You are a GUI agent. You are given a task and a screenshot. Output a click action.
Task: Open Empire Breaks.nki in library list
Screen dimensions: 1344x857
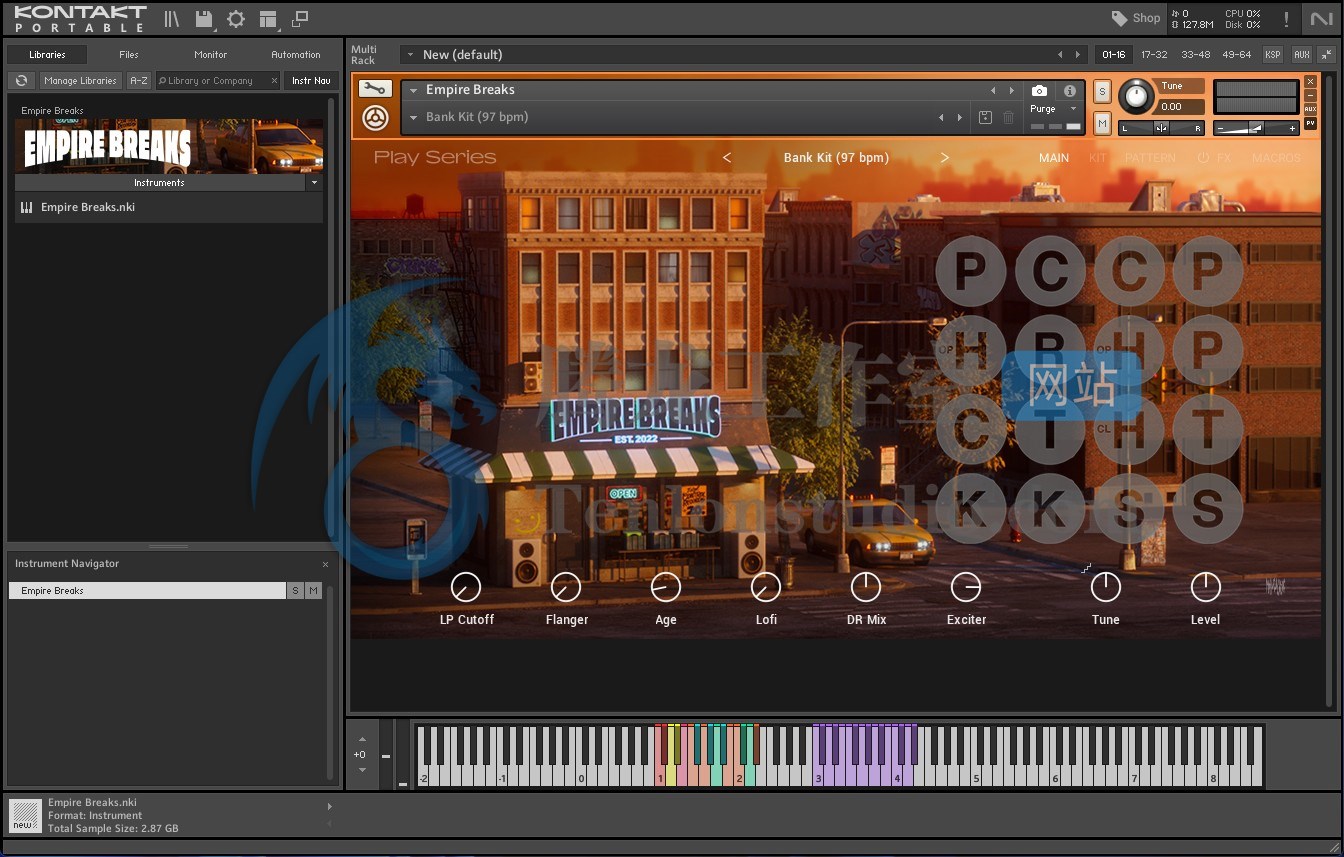169,208
